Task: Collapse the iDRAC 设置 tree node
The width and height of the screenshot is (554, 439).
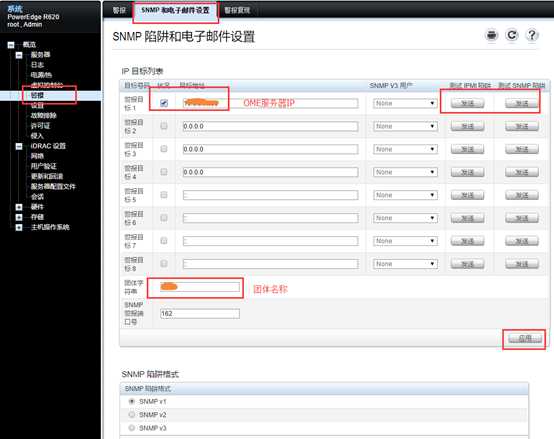Action: click(19, 146)
